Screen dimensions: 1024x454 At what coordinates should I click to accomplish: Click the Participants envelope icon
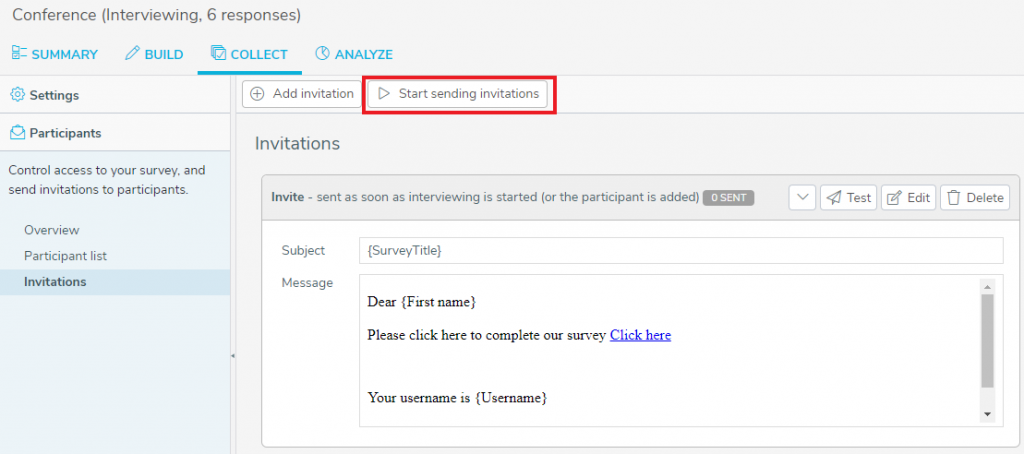point(18,133)
